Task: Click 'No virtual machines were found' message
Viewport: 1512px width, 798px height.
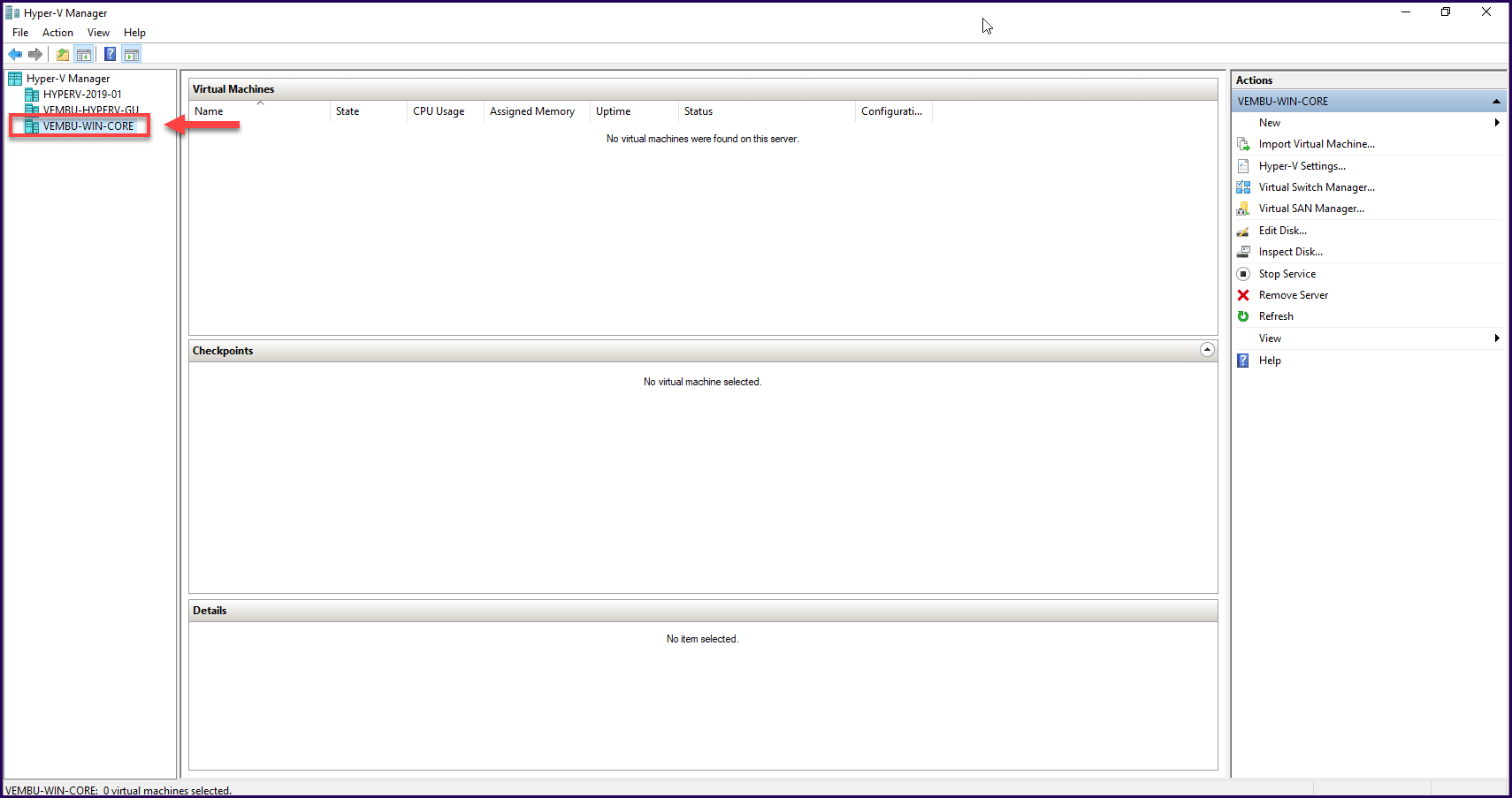Action: tap(702, 139)
